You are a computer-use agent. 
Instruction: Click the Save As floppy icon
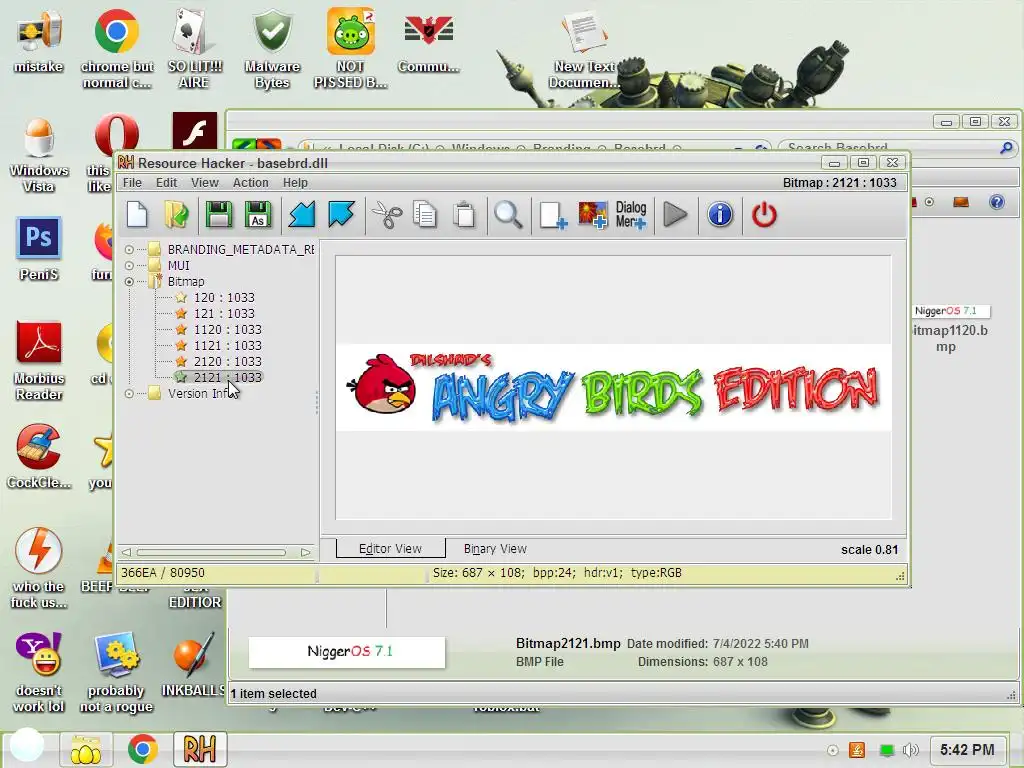258,215
